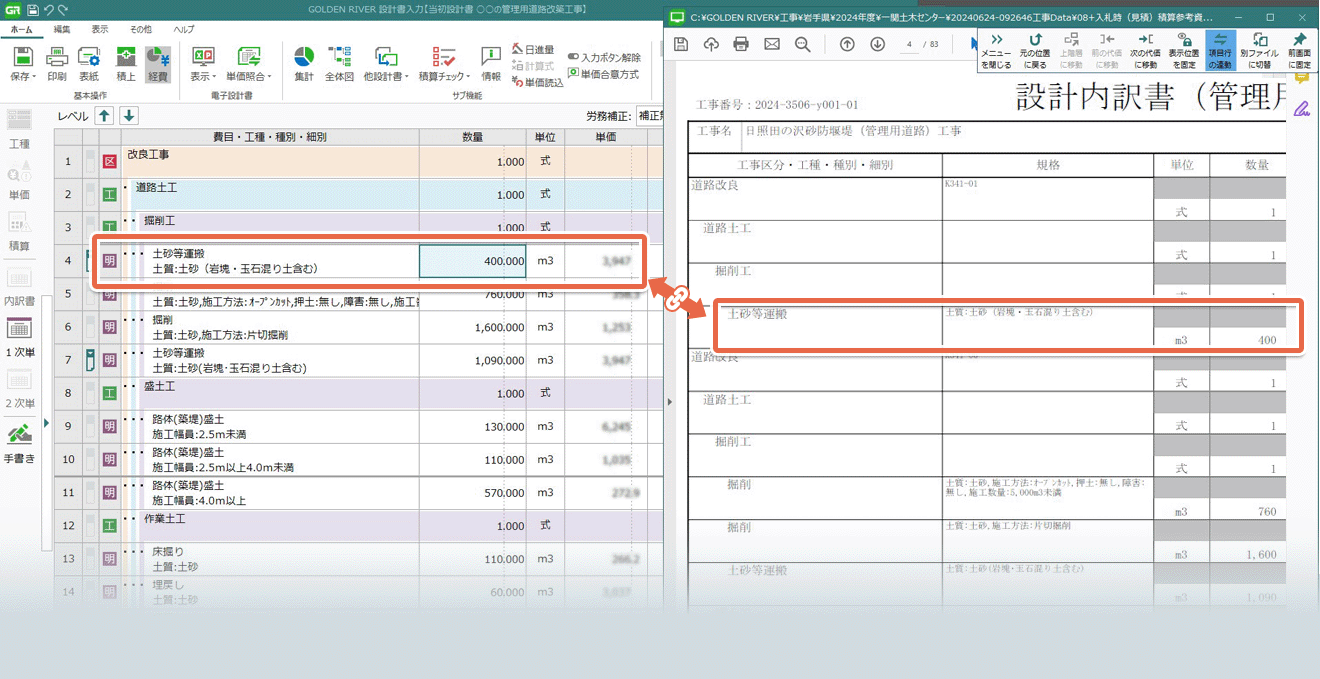
Task: Click the 日進量 daily progress item
Action: 532,49
